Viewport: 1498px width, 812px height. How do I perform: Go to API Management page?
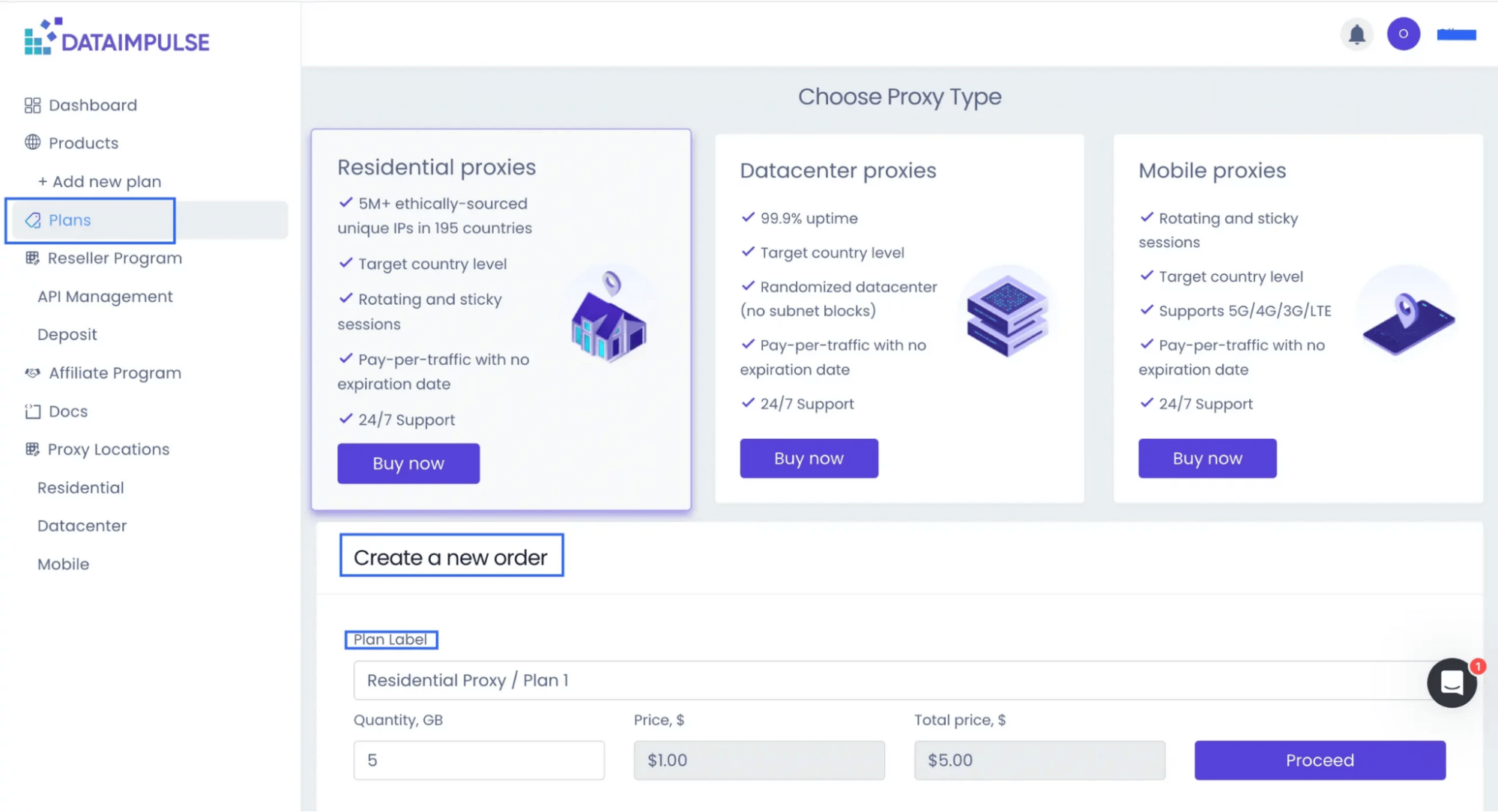[105, 297]
